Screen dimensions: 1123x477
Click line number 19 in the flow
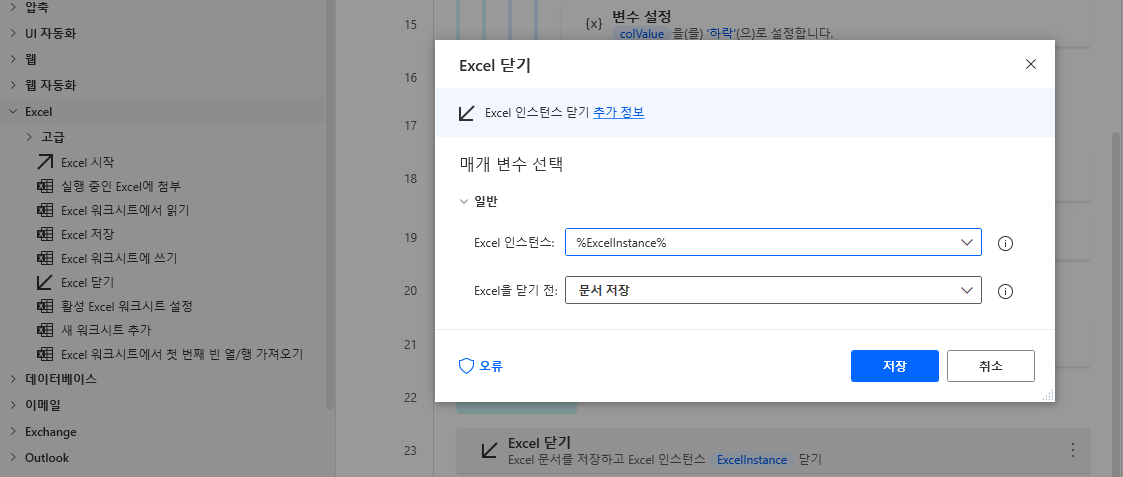[x=410, y=237]
